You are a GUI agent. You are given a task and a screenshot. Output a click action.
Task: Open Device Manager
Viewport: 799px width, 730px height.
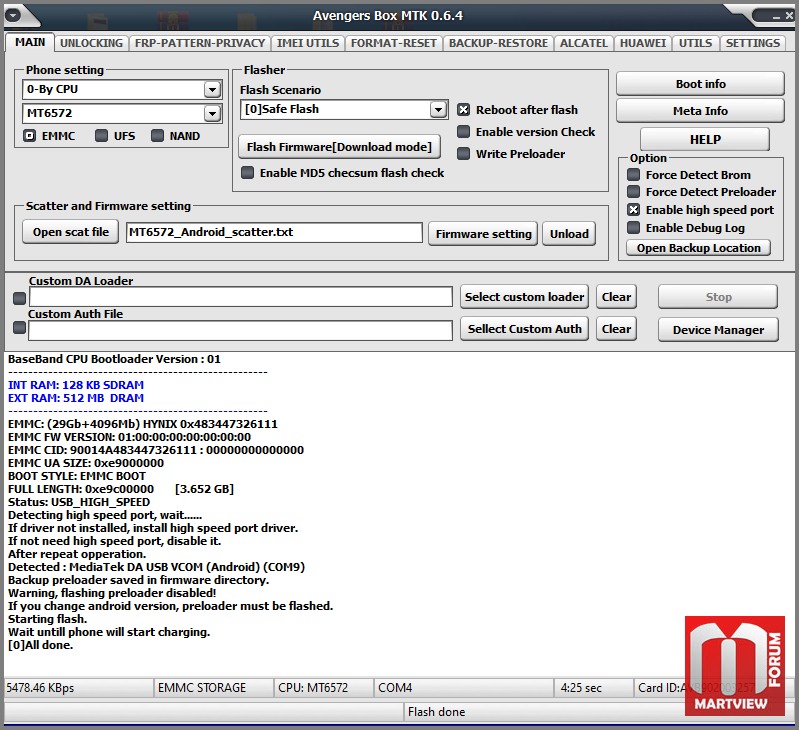718,330
